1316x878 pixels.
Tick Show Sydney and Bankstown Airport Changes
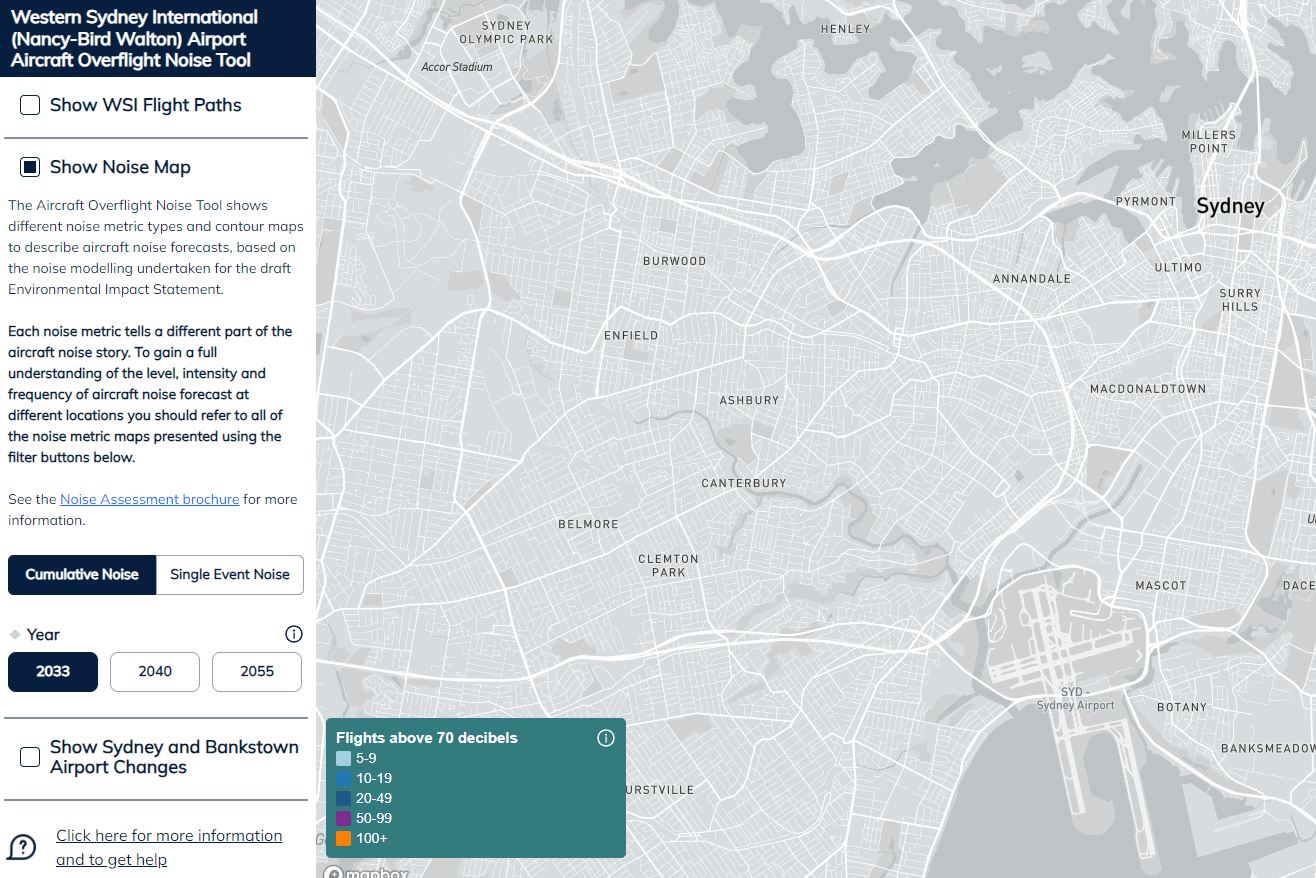pyautogui.click(x=30, y=757)
